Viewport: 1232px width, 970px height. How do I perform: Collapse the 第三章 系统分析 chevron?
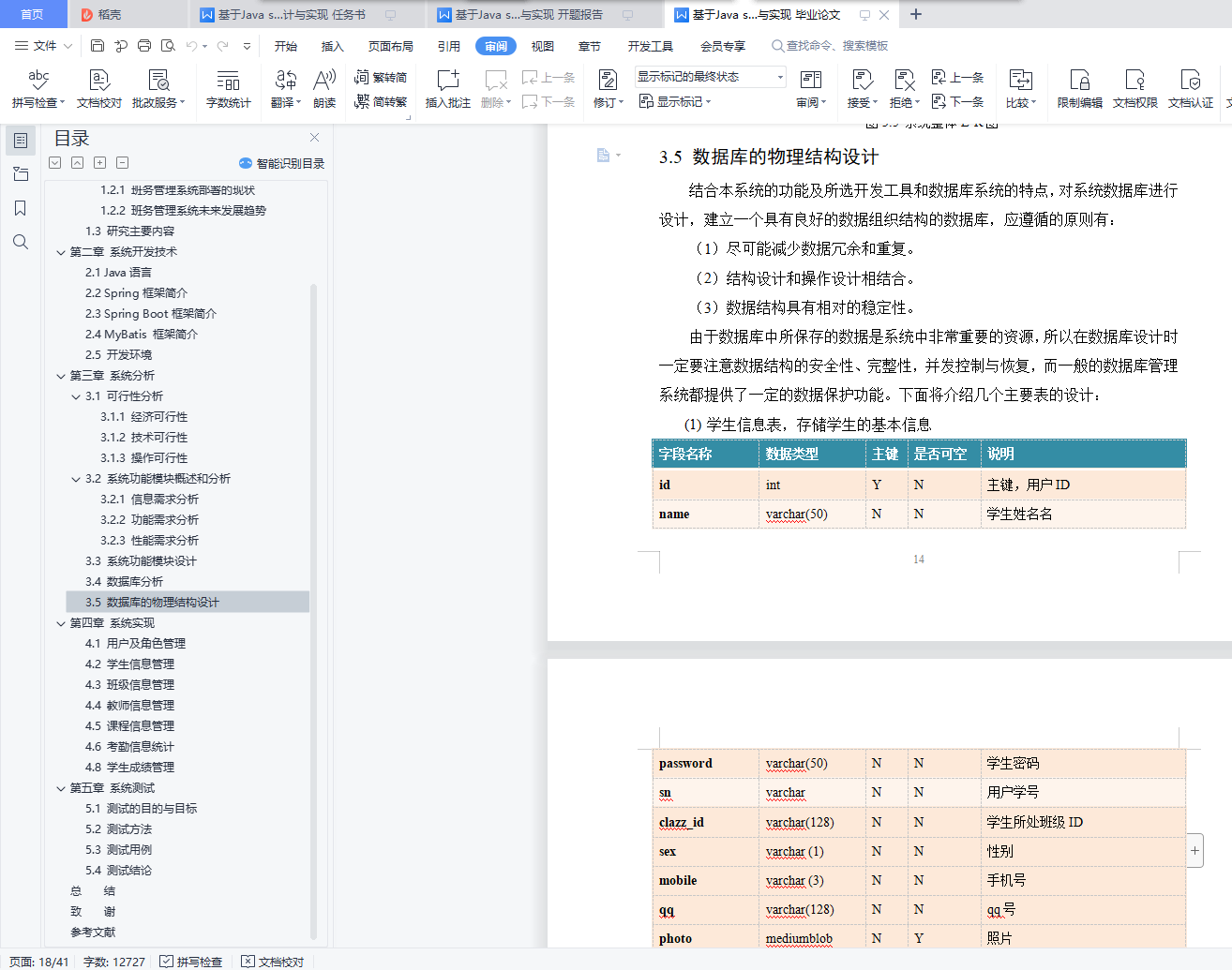pyautogui.click(x=61, y=376)
